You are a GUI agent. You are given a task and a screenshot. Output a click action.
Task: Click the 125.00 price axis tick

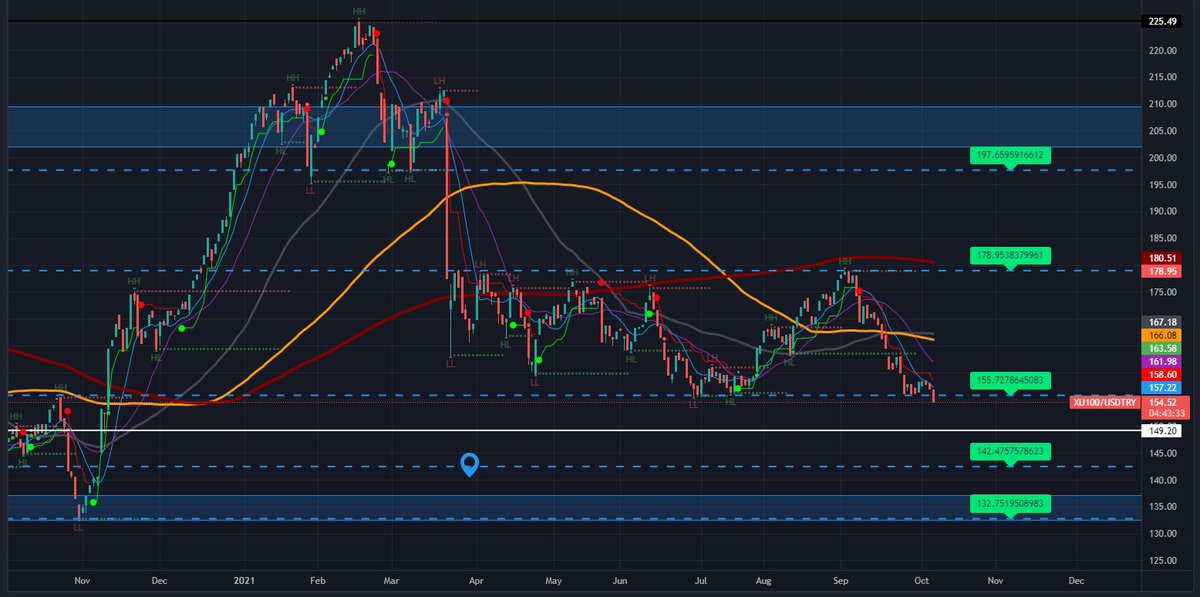pyautogui.click(x=1162, y=560)
